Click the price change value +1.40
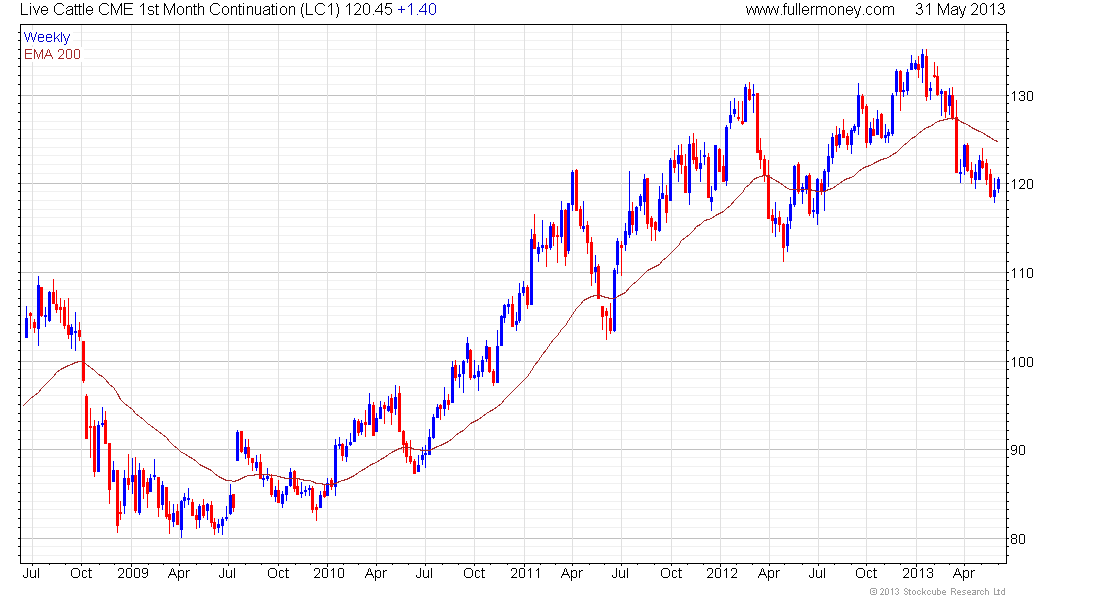Viewport: 1100px width, 600px height. pos(417,10)
